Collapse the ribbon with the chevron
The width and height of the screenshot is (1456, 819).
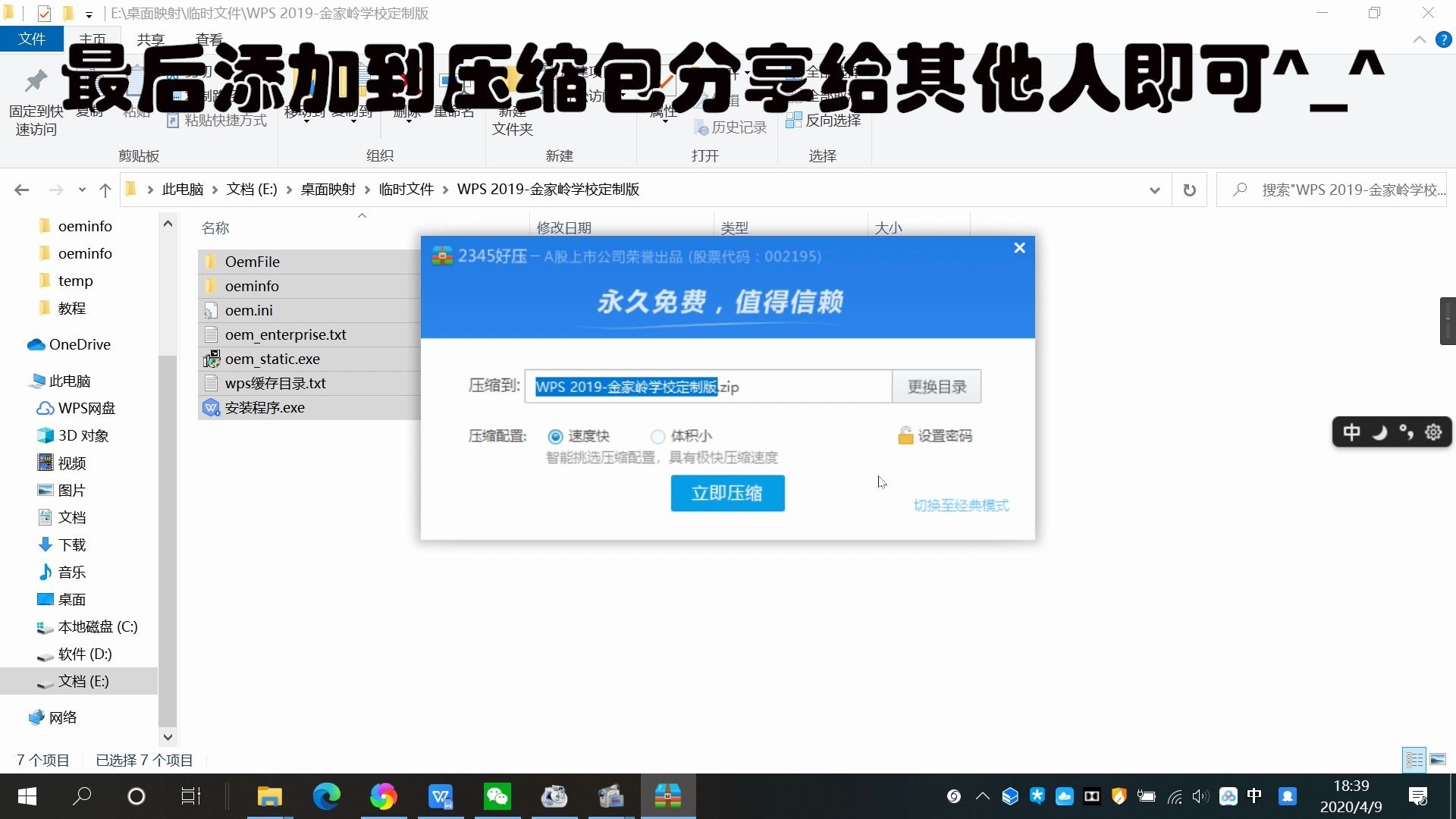tap(1419, 39)
